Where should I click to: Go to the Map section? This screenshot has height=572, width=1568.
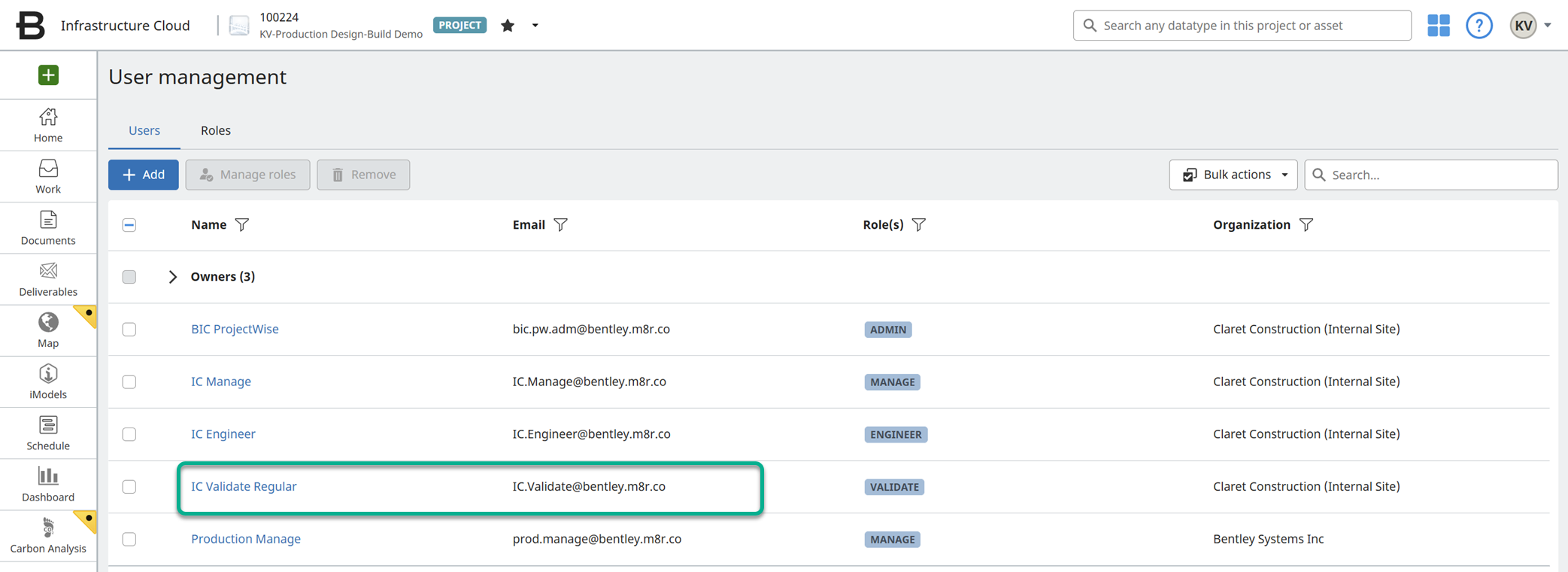pos(48,330)
